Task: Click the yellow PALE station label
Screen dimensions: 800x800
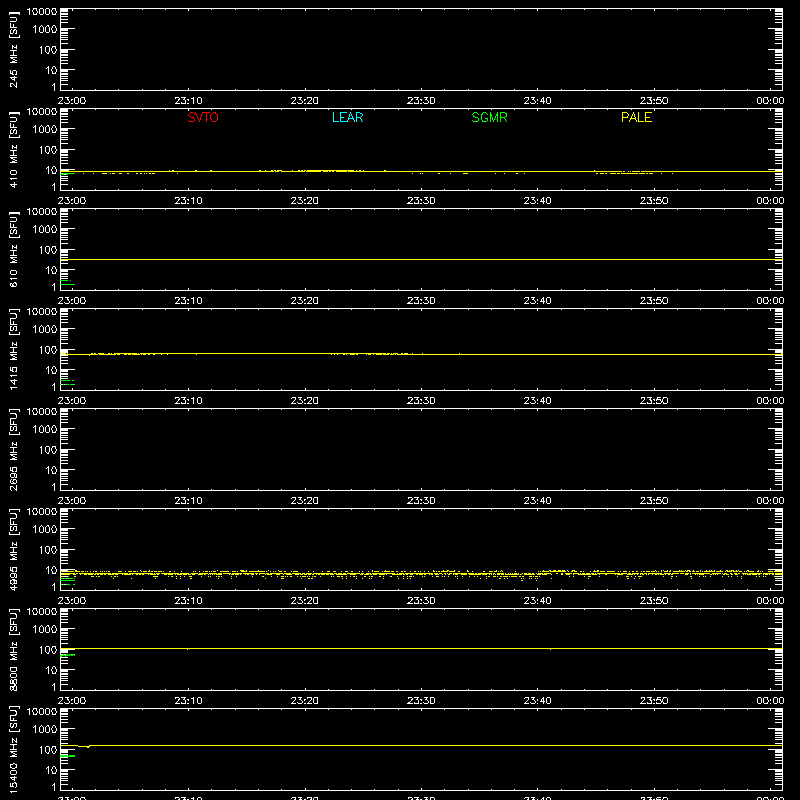Action: tap(636, 117)
